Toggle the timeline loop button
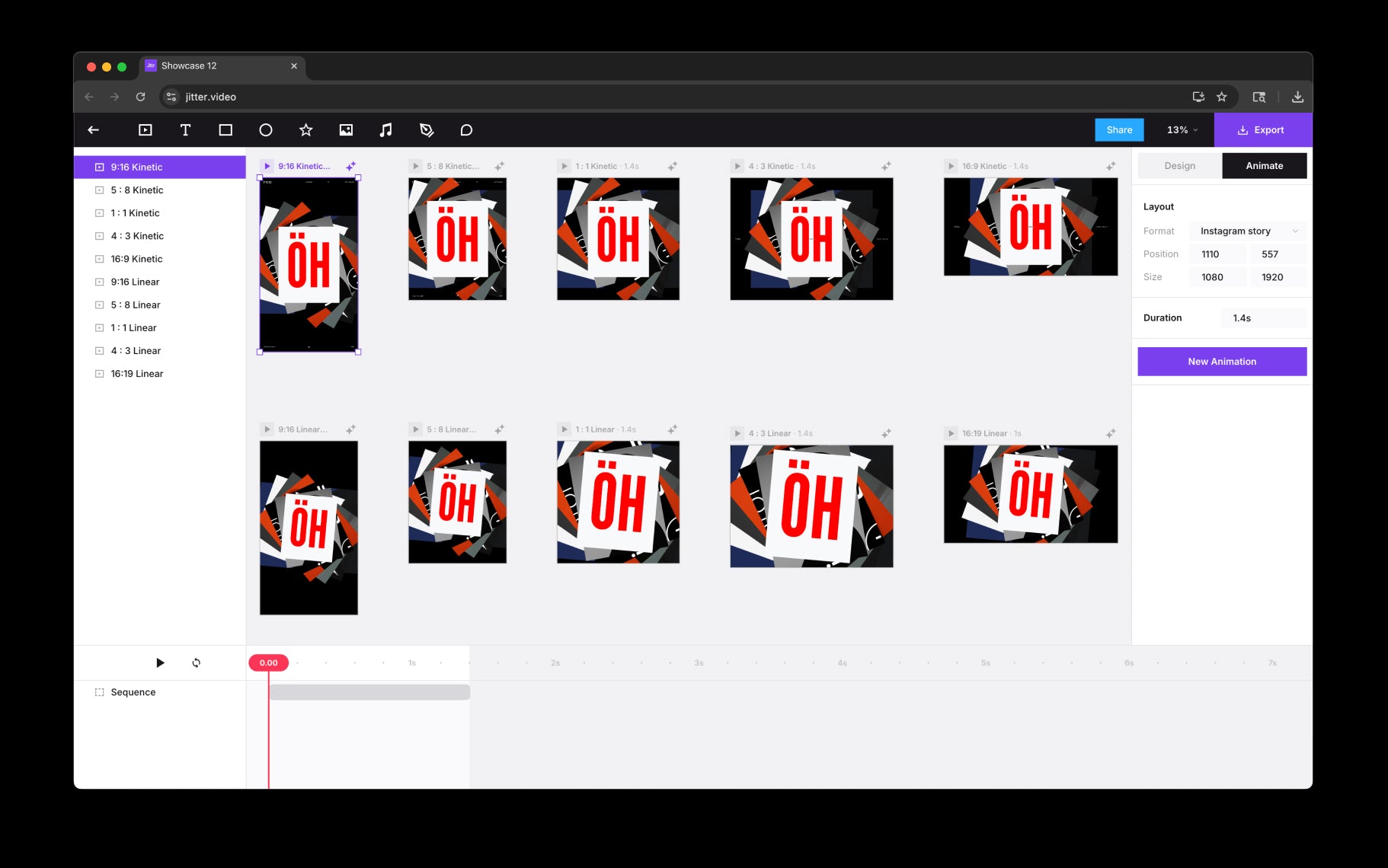The height and width of the screenshot is (868, 1388). click(x=197, y=662)
